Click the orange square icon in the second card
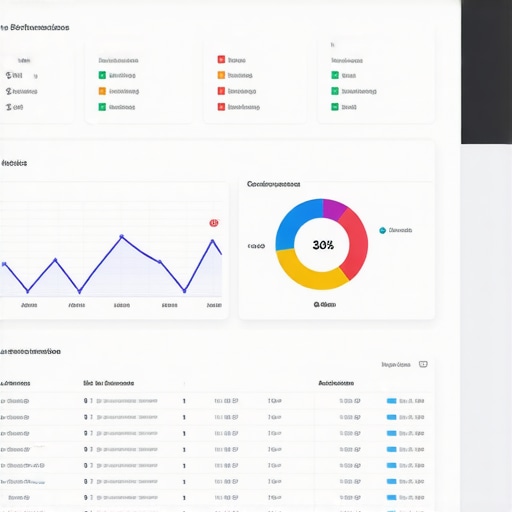Screen dimensions: 512x512 (102, 91)
